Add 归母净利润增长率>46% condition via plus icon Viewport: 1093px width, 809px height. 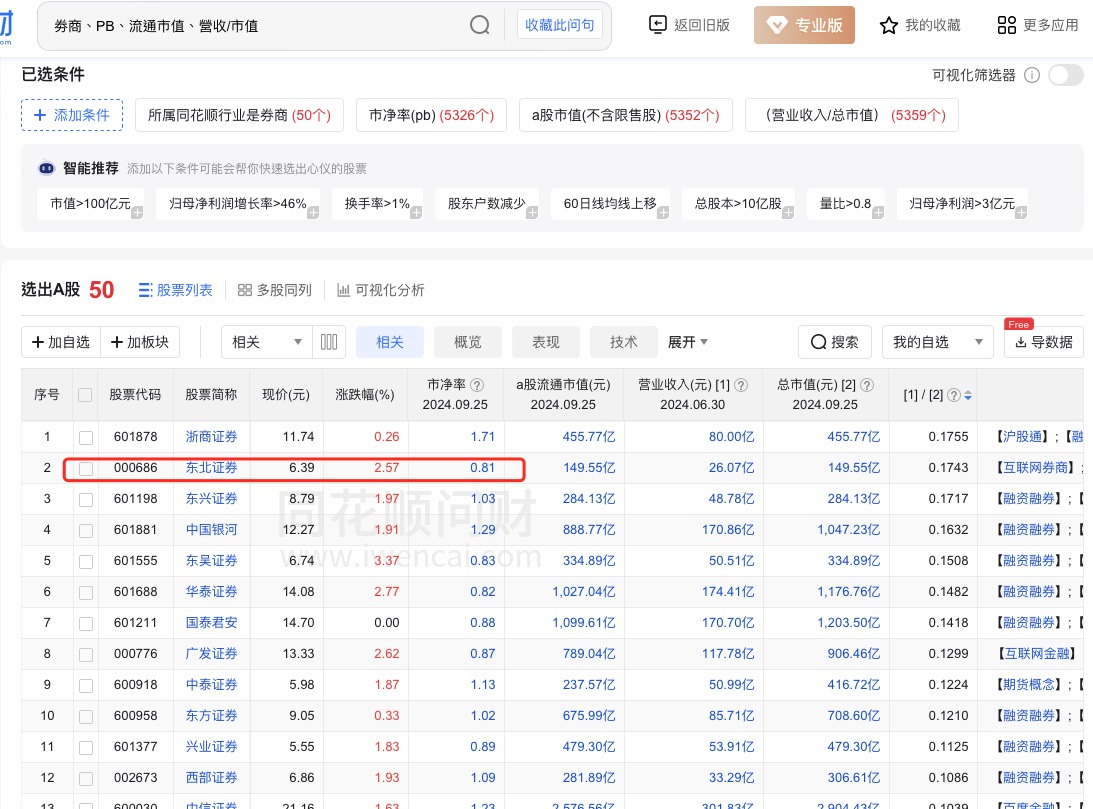(x=313, y=213)
